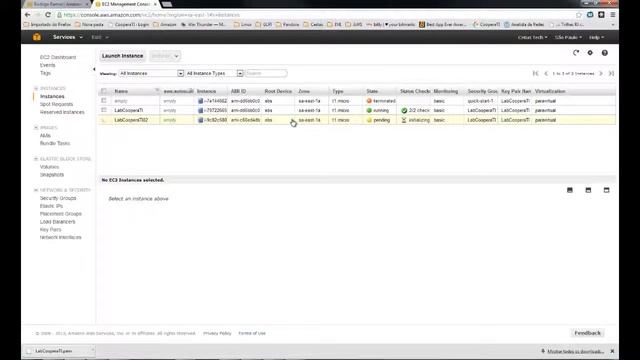The height and width of the screenshot is (360, 640).
Task: Go to the next page of instances
Action: pyautogui.click(x=601, y=73)
